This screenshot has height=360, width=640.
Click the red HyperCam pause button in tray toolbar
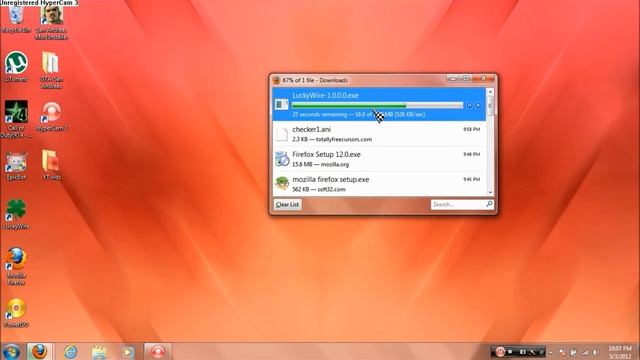[x=500, y=351]
